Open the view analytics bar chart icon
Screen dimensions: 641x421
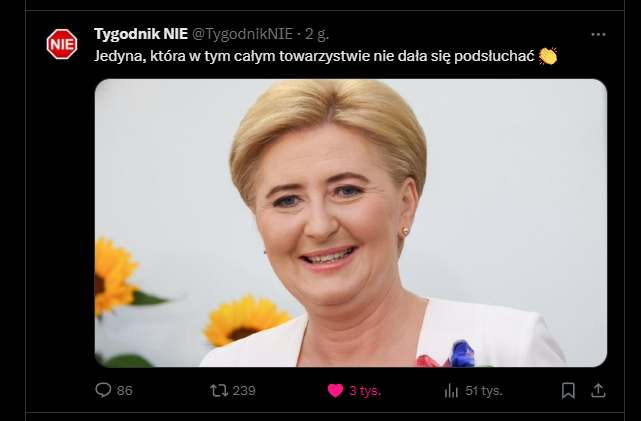451,390
